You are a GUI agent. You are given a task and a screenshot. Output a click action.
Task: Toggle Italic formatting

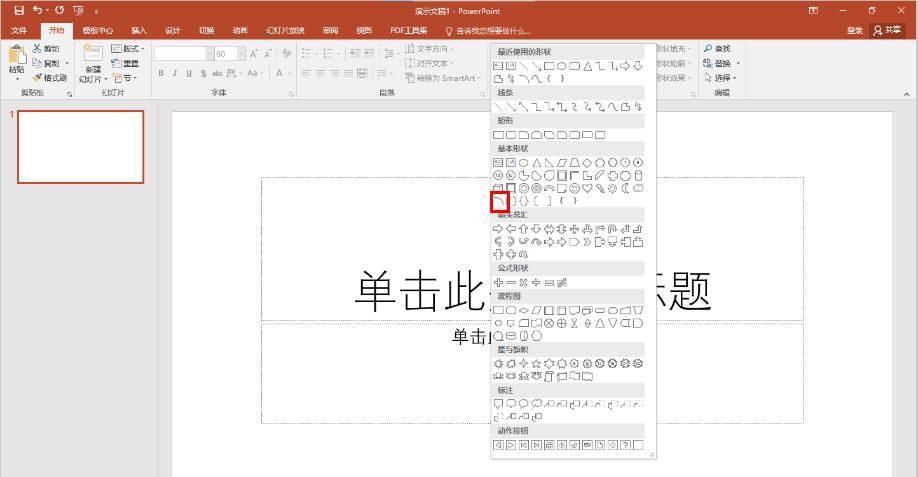(175, 73)
